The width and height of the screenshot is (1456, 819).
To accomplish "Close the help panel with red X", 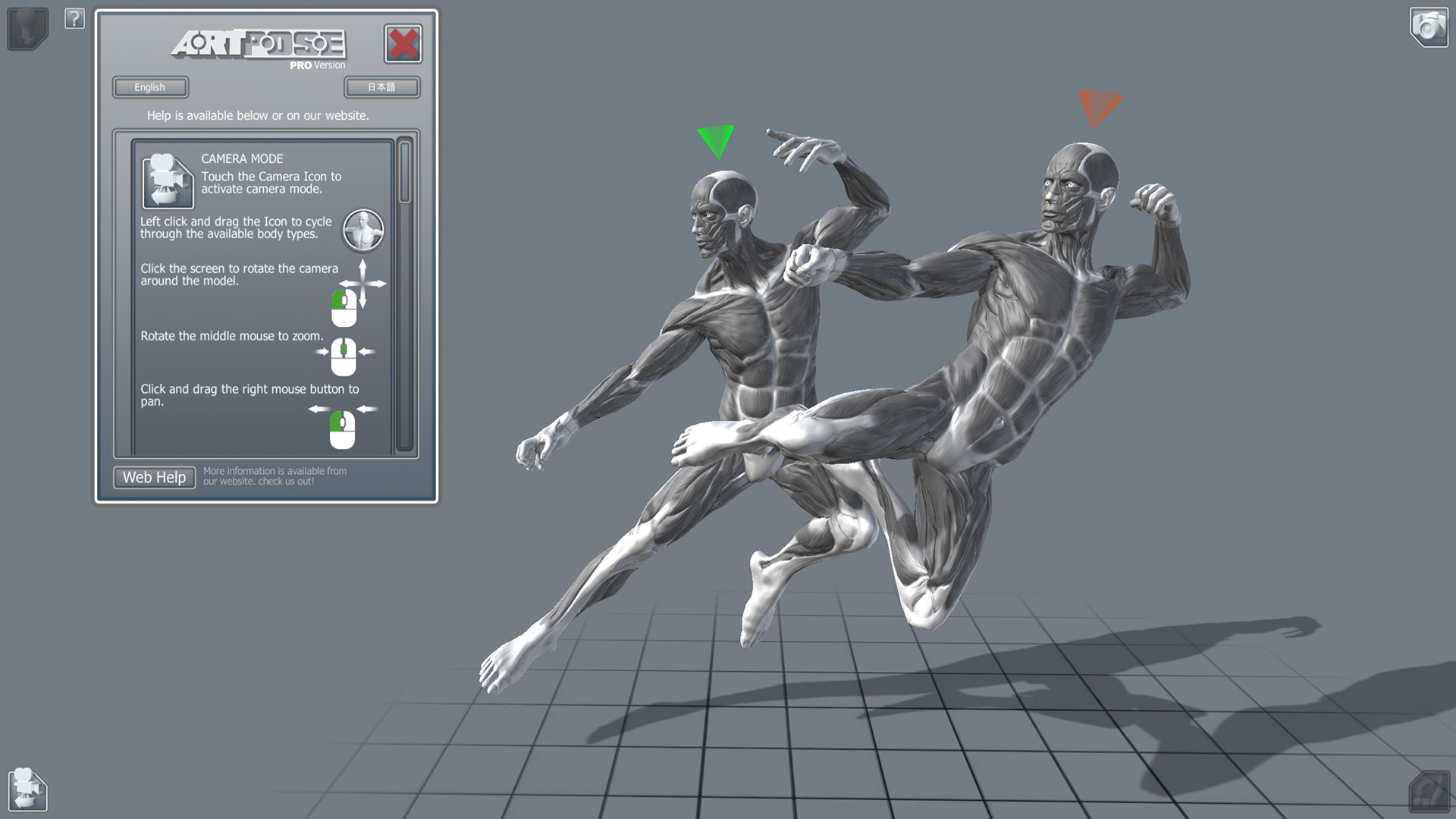I will [403, 44].
